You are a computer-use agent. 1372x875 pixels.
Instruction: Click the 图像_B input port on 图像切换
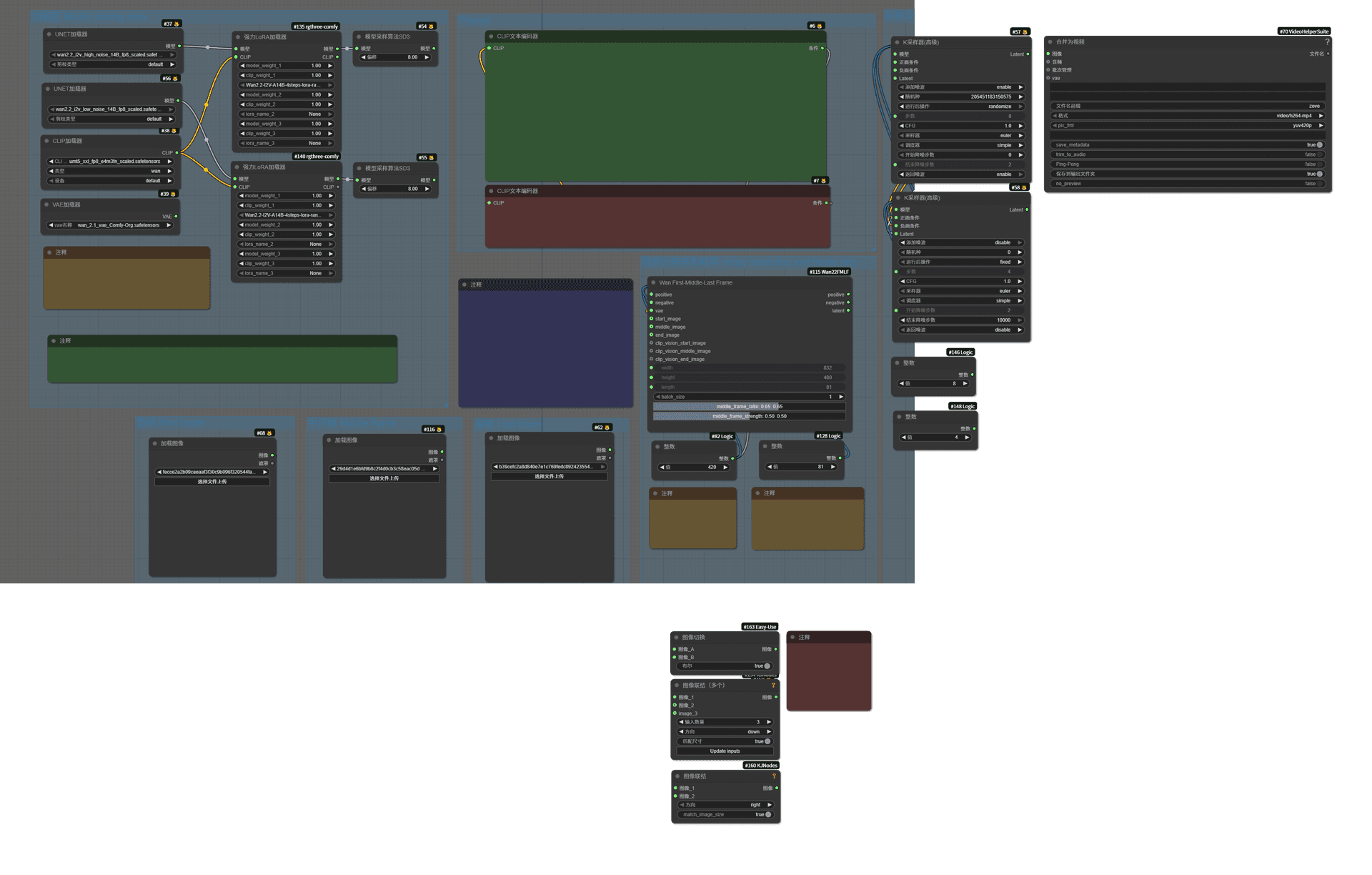675,658
